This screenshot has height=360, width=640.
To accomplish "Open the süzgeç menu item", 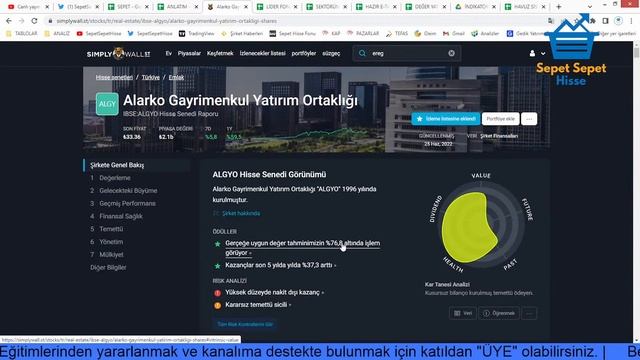I will (x=331, y=53).
